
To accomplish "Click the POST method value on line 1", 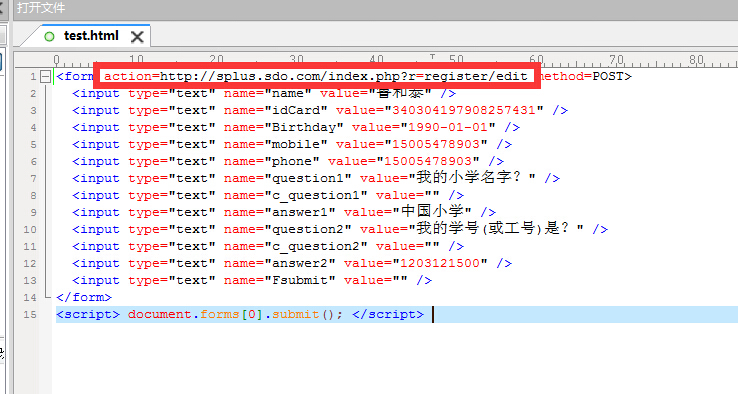I will point(608,76).
